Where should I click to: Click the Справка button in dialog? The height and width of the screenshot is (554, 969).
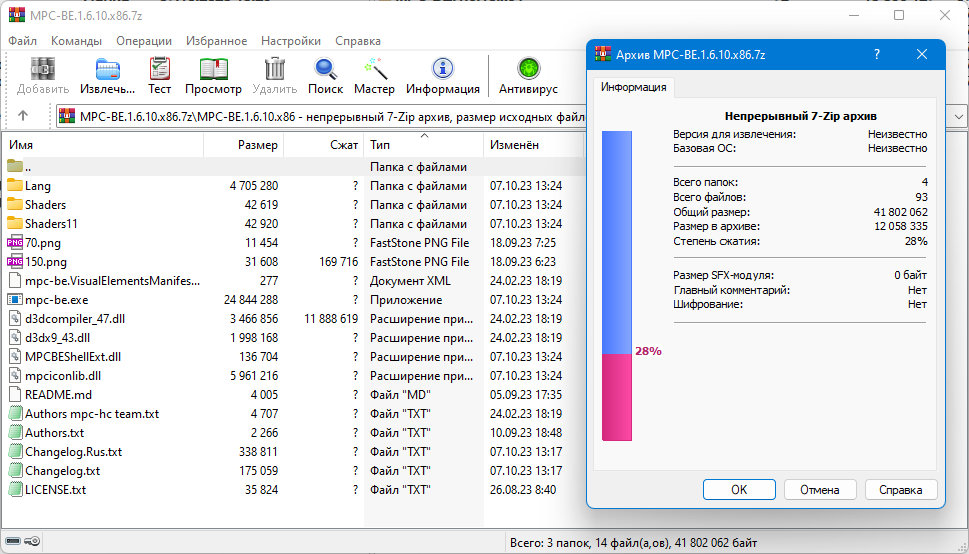point(901,490)
